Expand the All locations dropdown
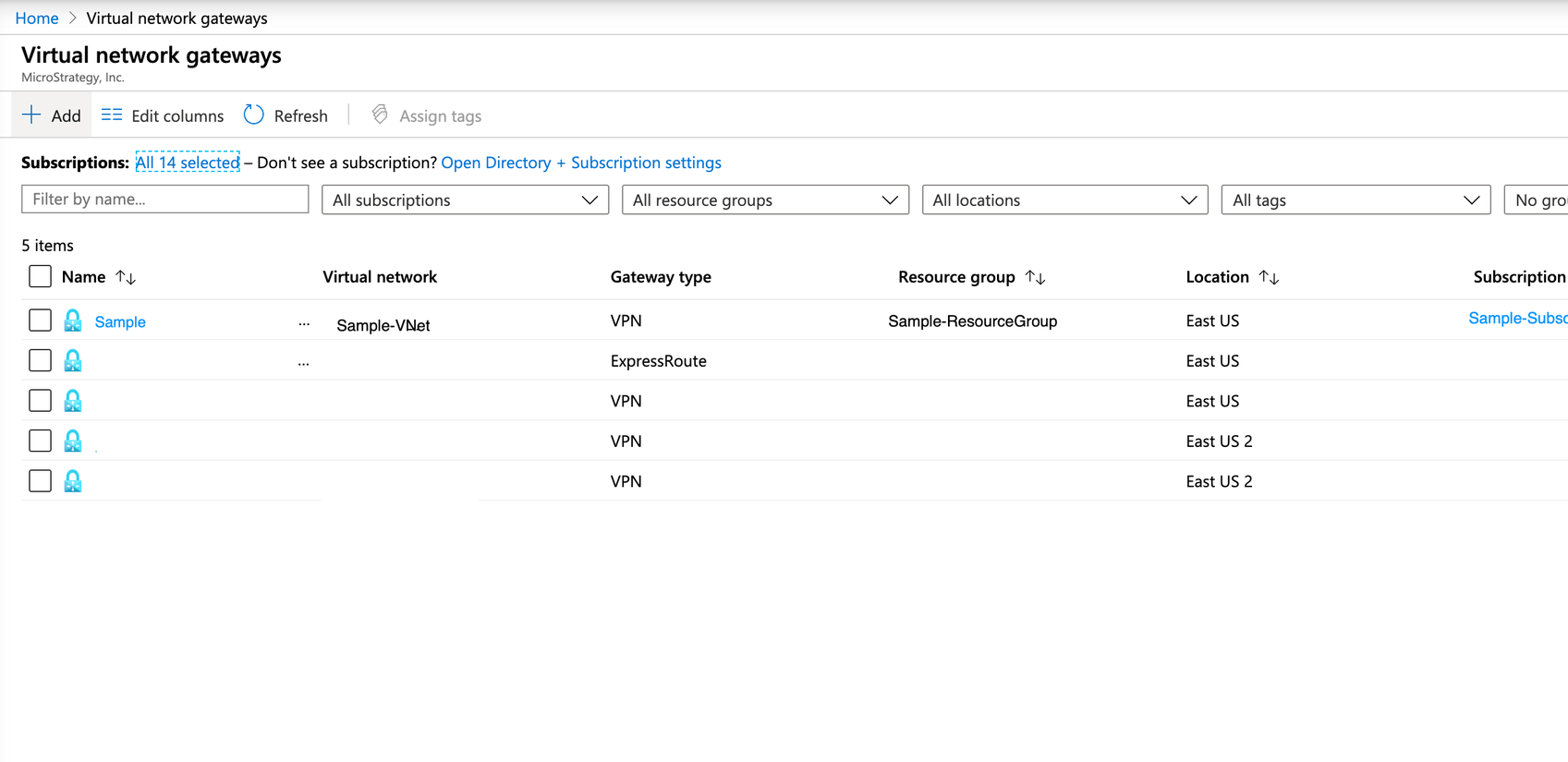The height and width of the screenshot is (762, 1568). coord(1064,200)
